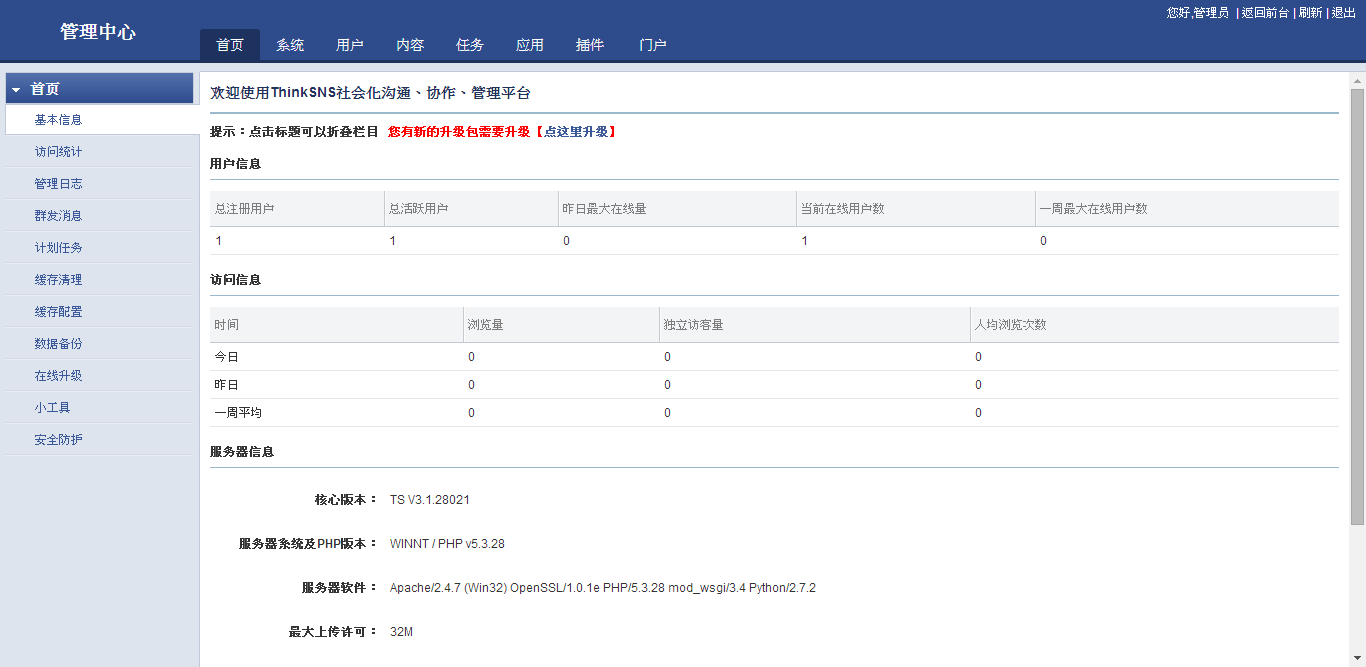Open 访问统计 in the sidebar
The image size is (1366, 667).
pyautogui.click(x=58, y=152)
